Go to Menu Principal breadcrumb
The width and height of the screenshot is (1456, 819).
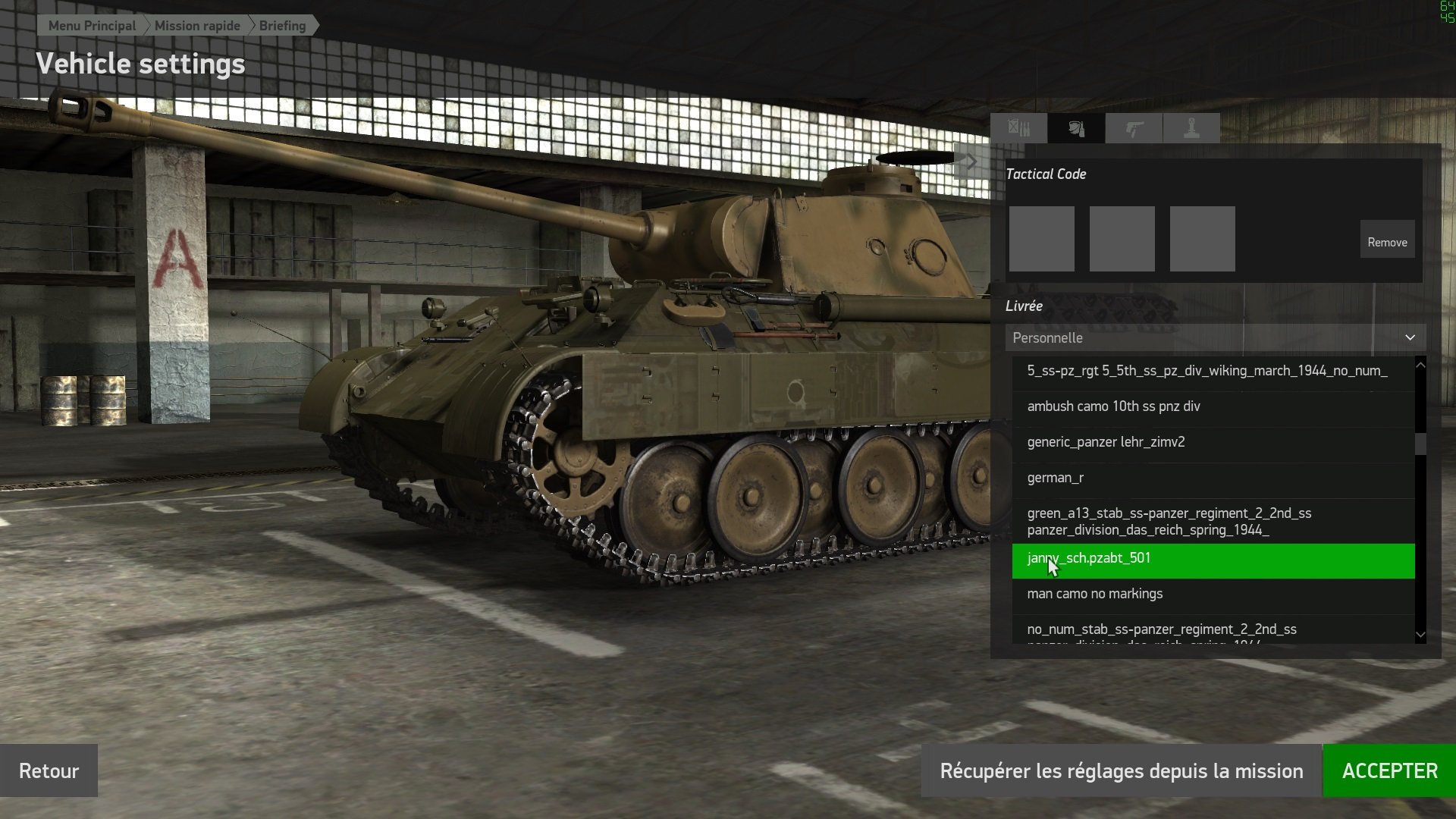click(92, 26)
